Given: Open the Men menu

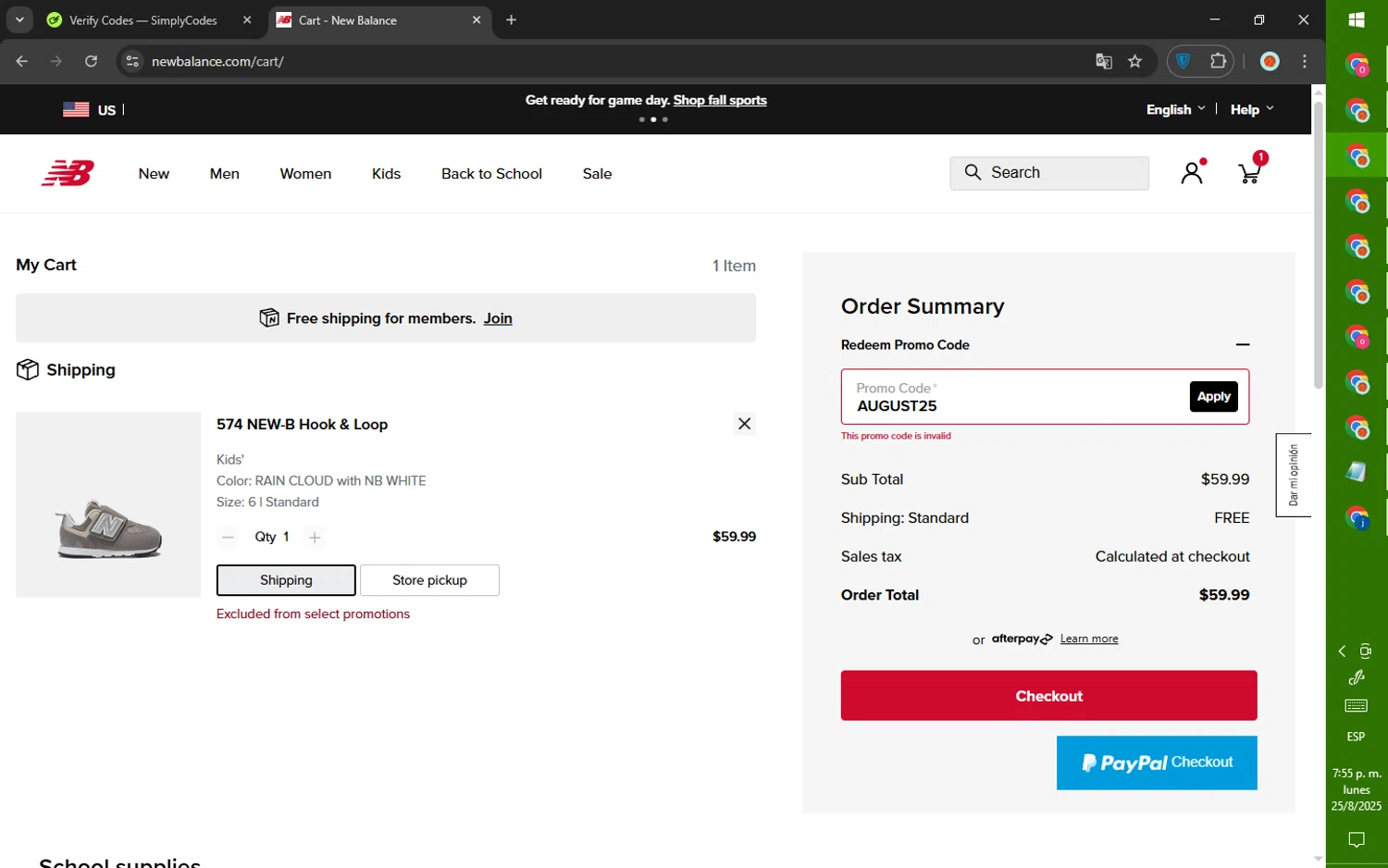Looking at the screenshot, I should (x=225, y=173).
